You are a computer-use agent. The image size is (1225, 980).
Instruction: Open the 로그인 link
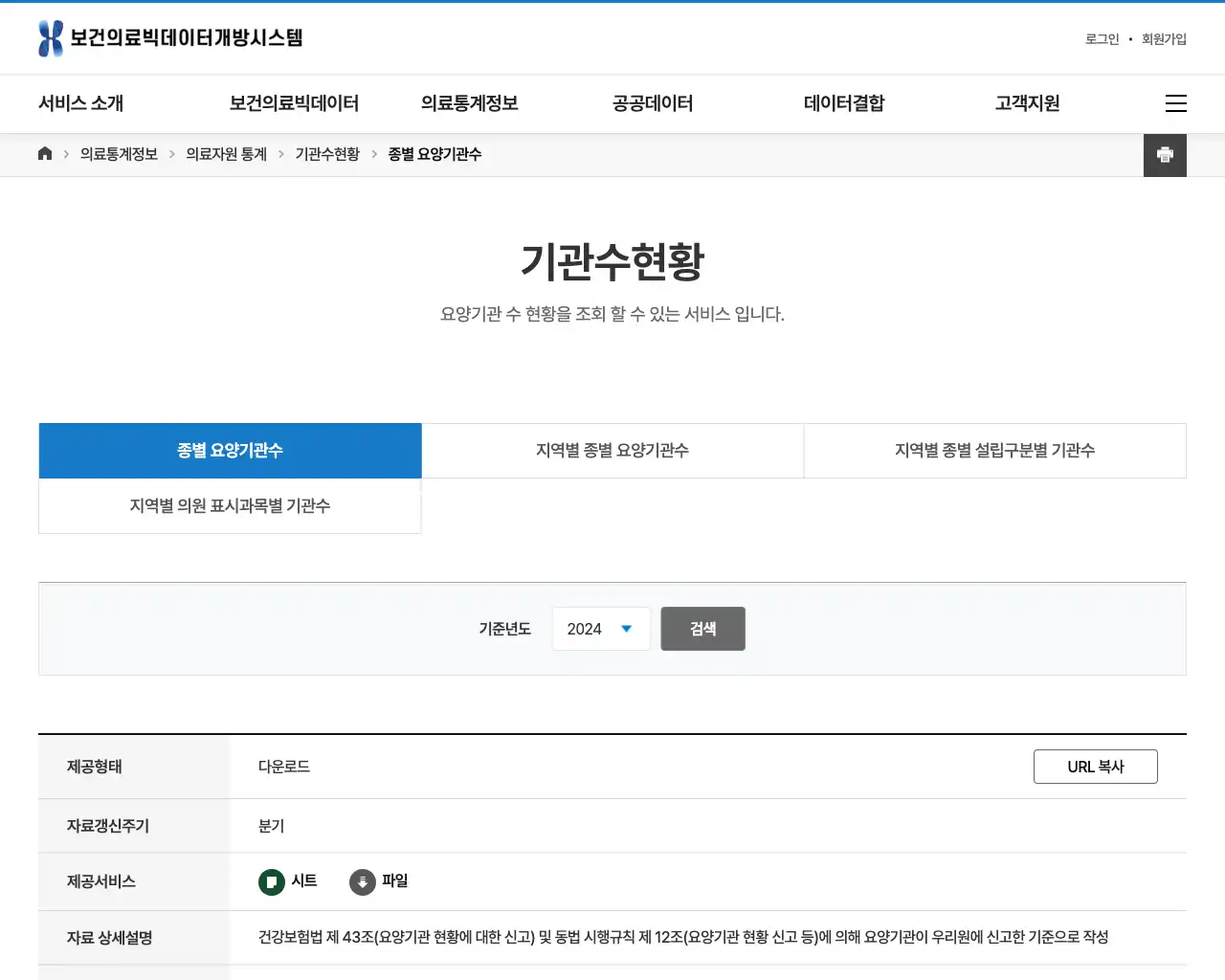pos(1102,39)
